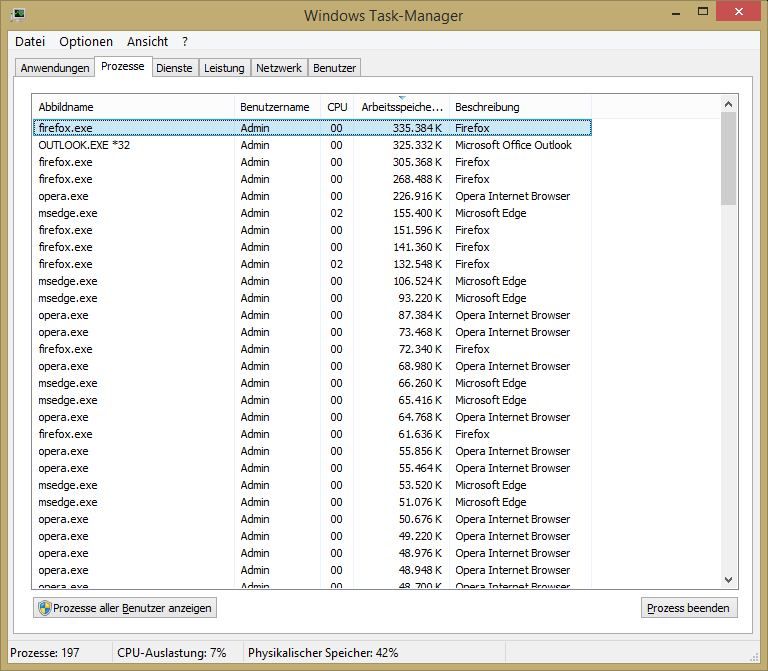Click Prozesse: 197 in status bar
The width and height of the screenshot is (768, 671).
pyautogui.click(x=45, y=653)
